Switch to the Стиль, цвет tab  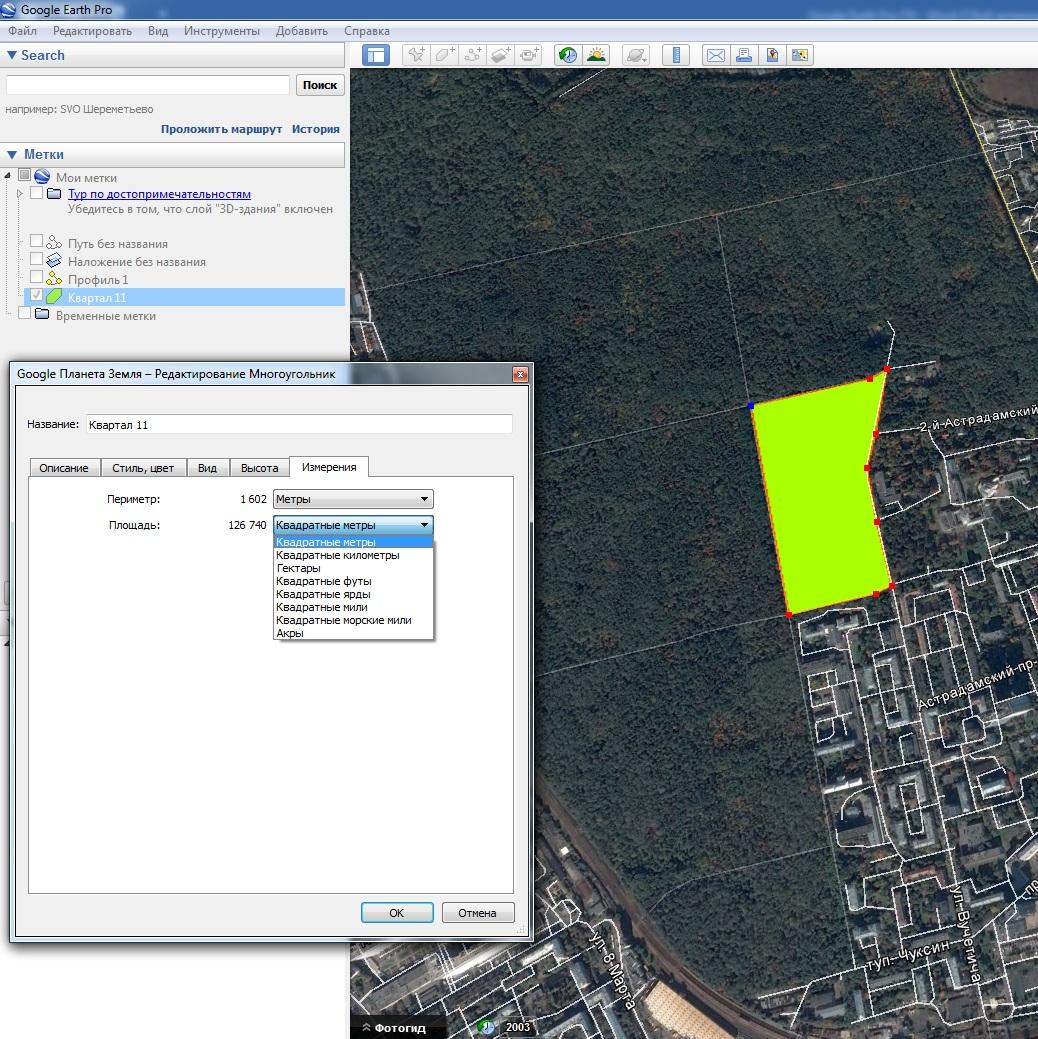point(143,468)
